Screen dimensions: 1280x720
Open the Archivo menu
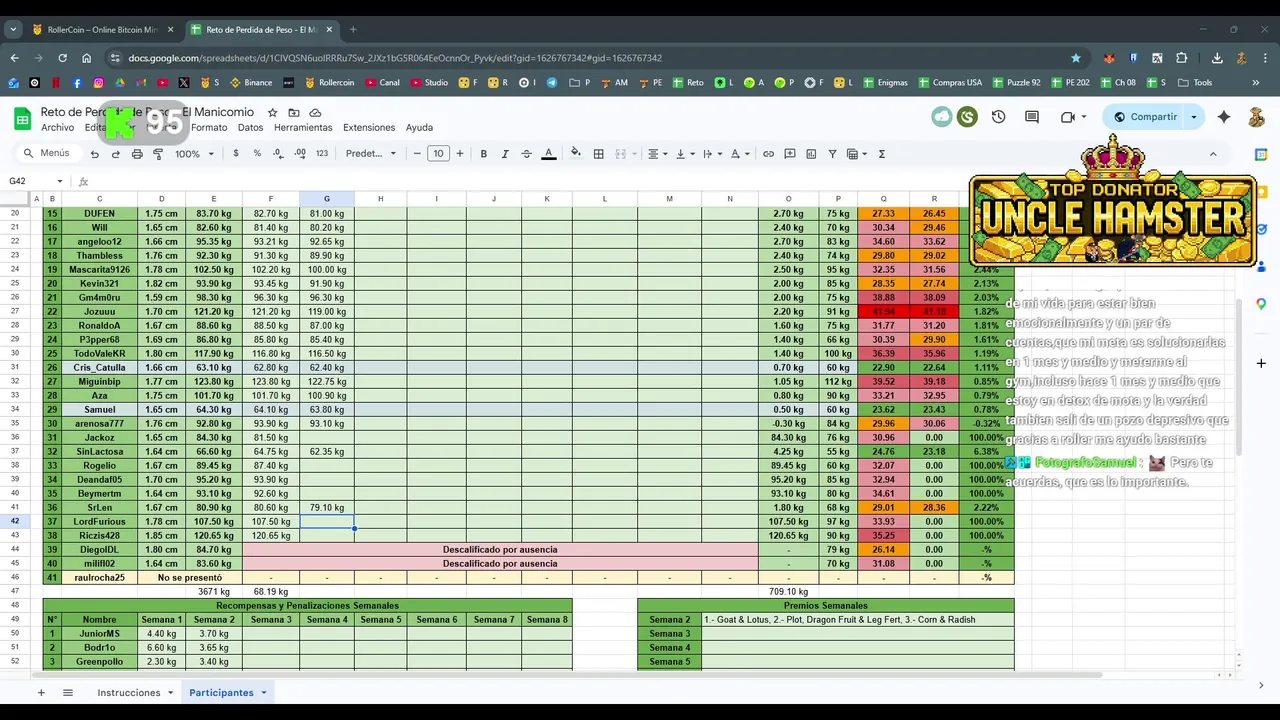click(57, 128)
